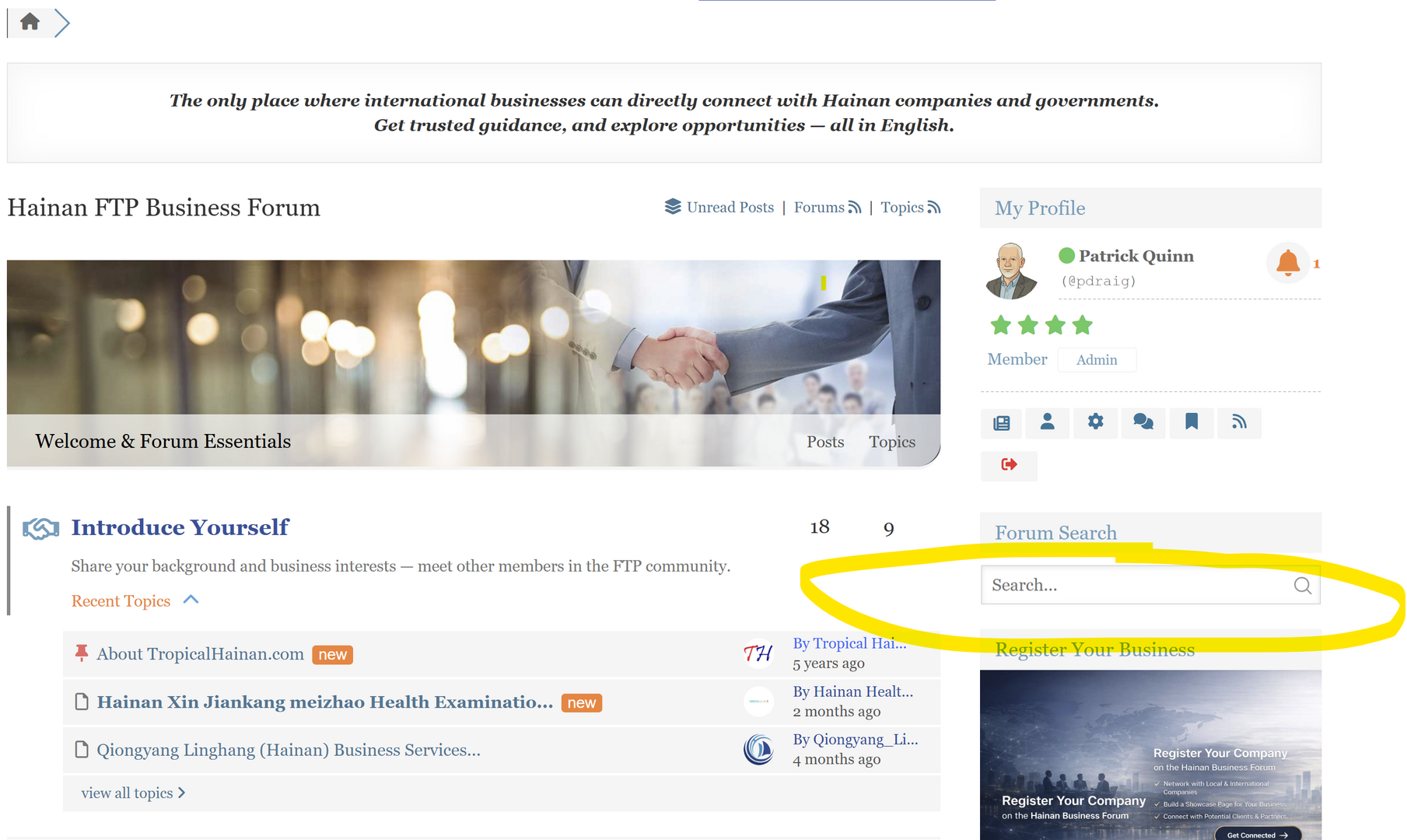This screenshot has height=840, width=1407.
Task: Open About TropicalHainan.com topic
Action: tap(200, 654)
